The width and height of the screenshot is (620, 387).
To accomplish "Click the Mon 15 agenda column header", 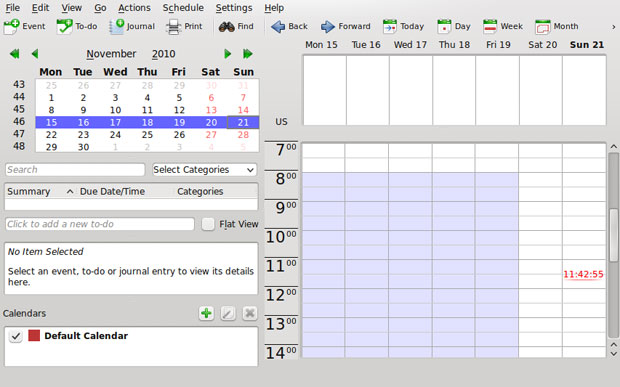I will point(321,45).
